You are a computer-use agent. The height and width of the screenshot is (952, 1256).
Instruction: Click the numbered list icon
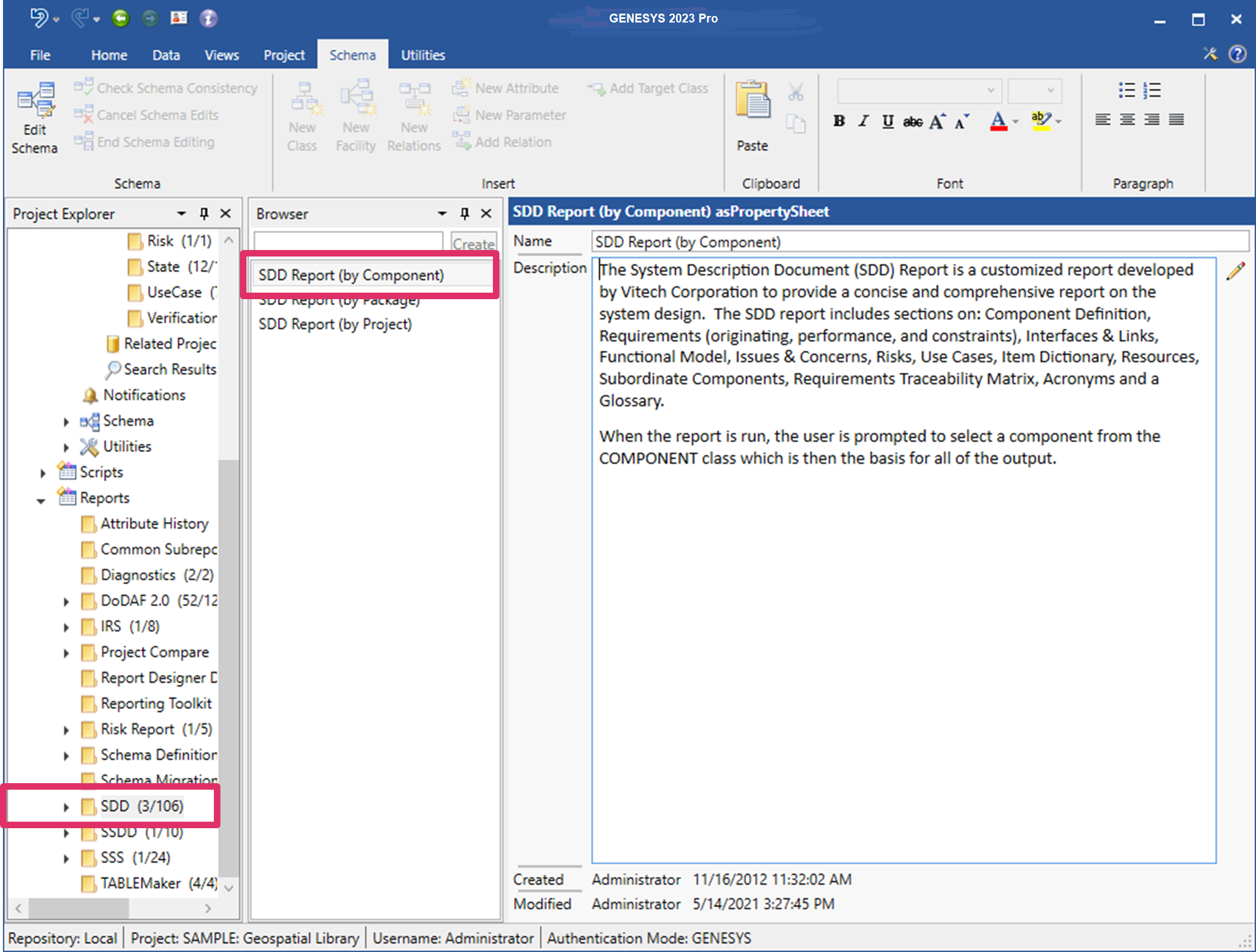click(x=1152, y=90)
